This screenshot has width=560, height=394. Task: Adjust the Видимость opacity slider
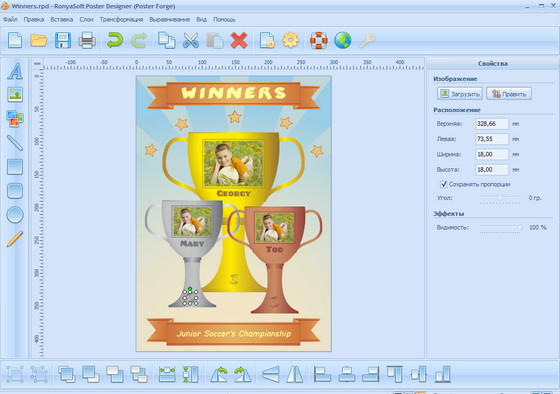point(500,228)
